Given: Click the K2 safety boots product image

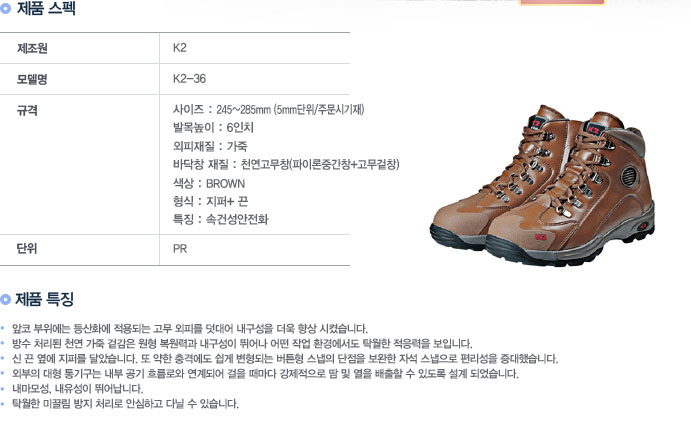Looking at the screenshot, I should [542, 185].
